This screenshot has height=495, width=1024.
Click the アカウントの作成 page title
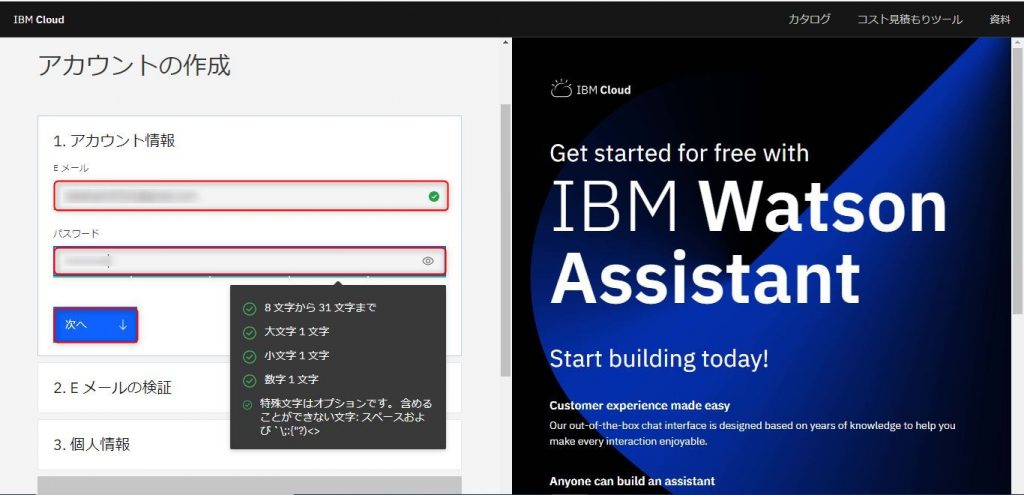(135, 65)
